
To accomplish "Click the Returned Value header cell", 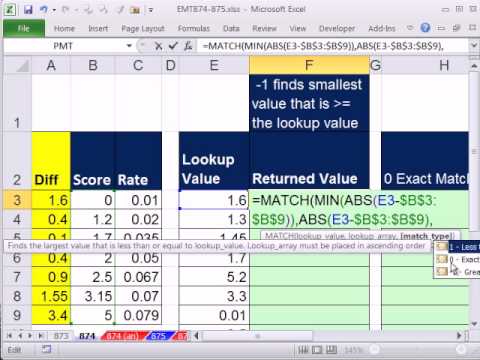I will pyautogui.click(x=309, y=161).
